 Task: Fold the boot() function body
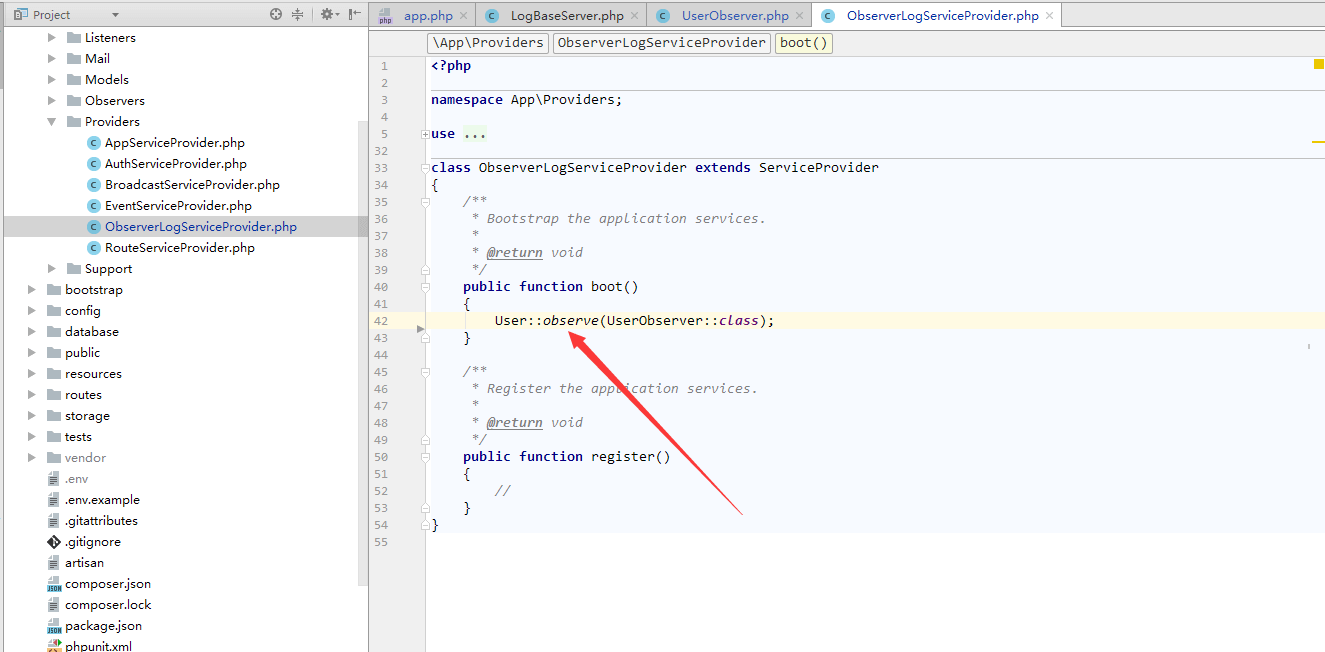(x=425, y=287)
